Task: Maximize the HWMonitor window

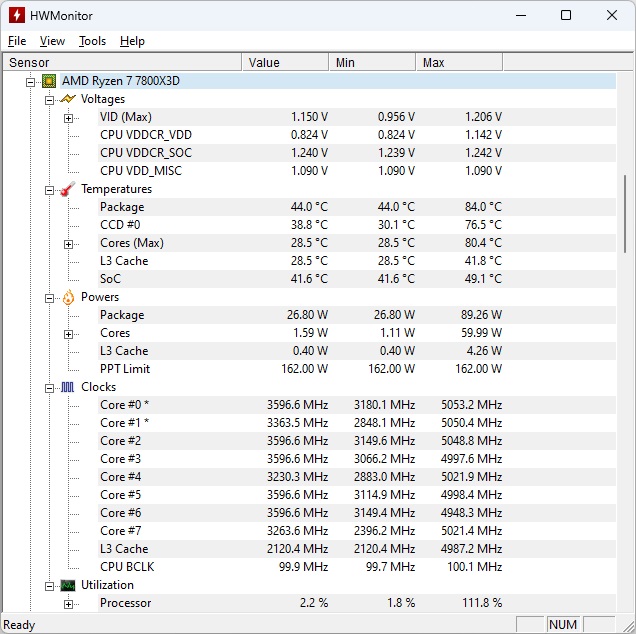Action: 566,15
